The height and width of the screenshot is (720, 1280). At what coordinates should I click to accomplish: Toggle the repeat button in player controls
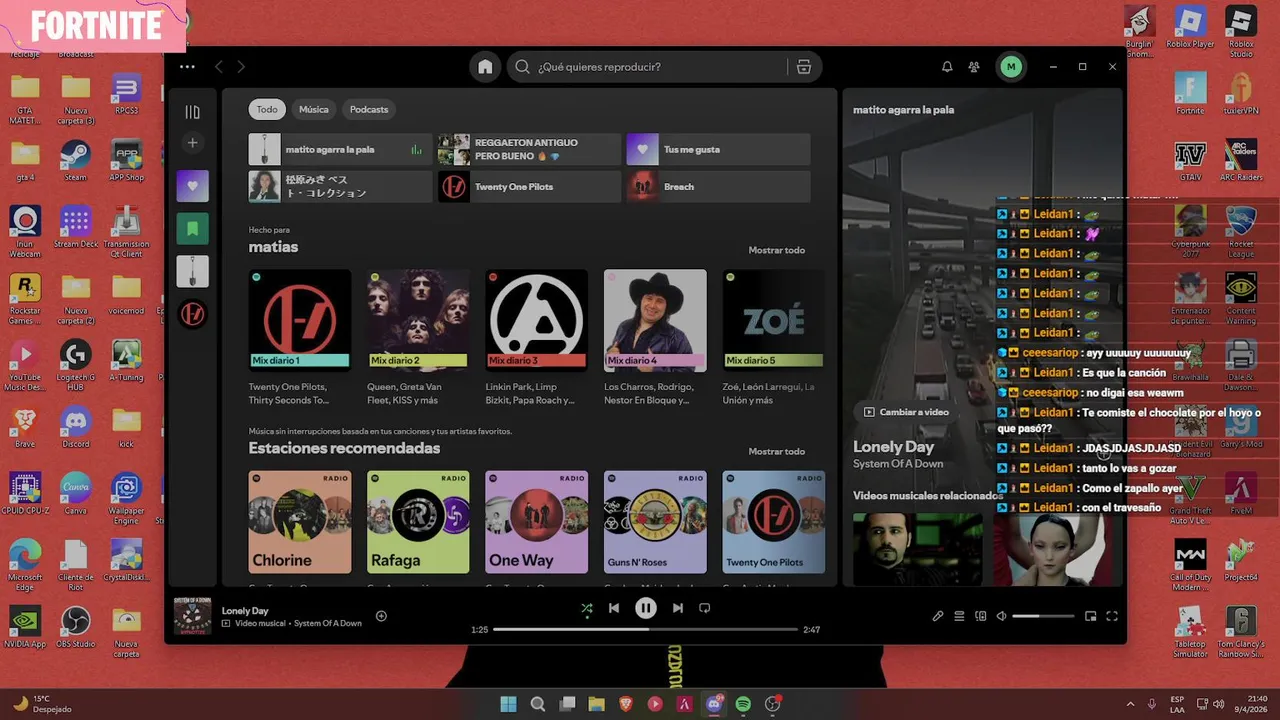pyautogui.click(x=704, y=608)
